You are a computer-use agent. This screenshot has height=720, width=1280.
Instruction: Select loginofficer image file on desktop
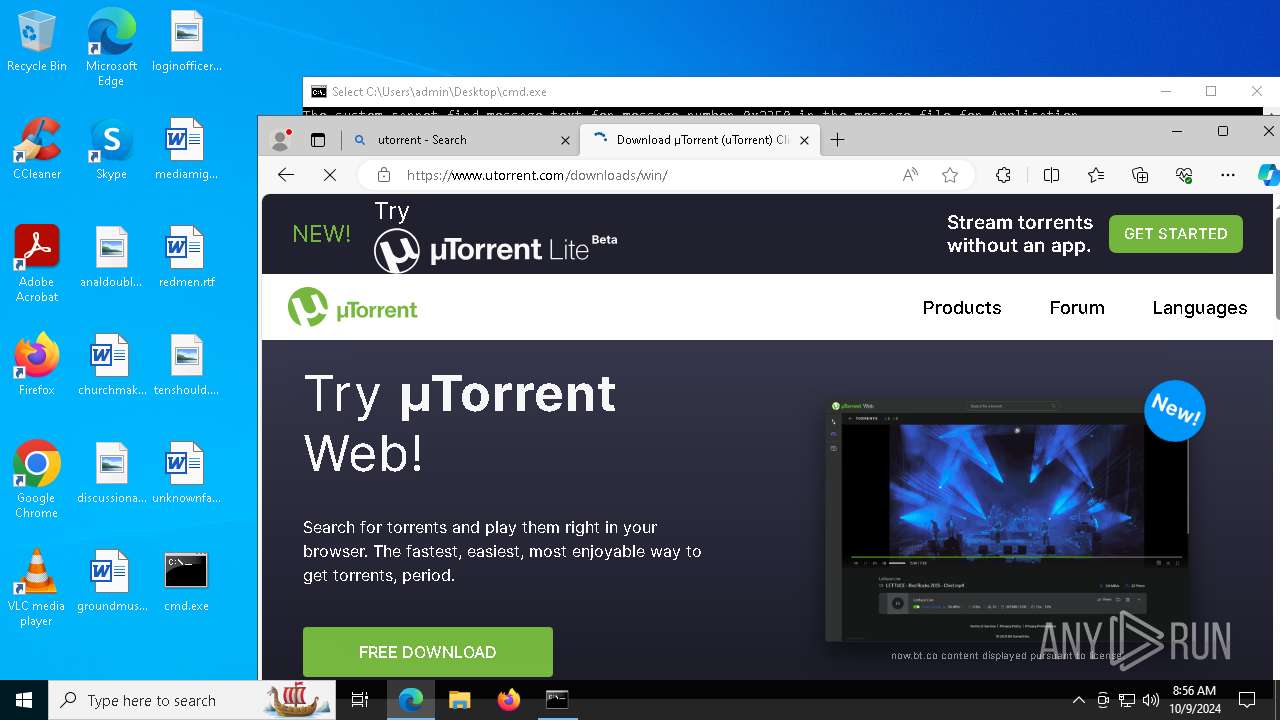(x=187, y=42)
